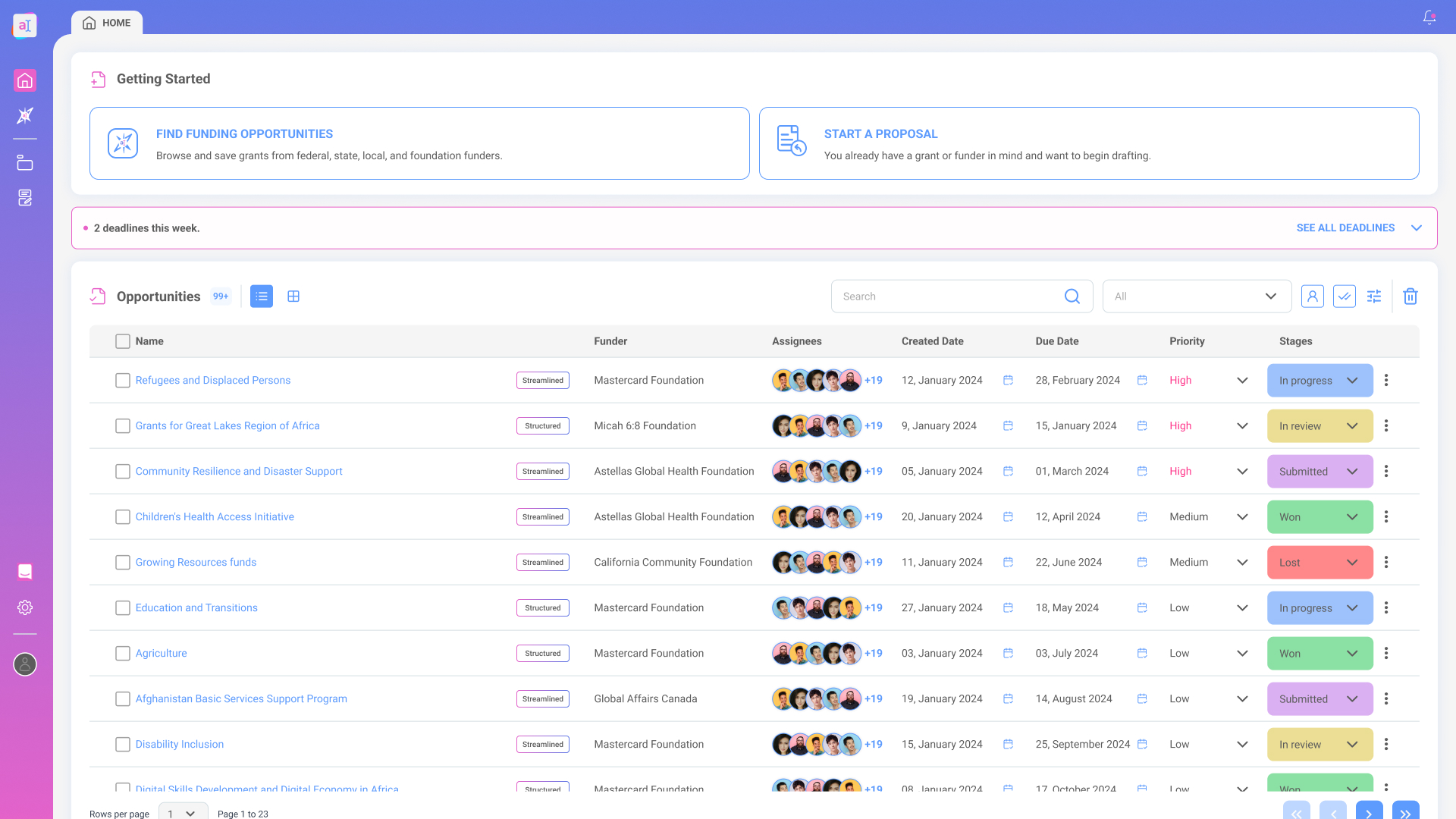Check Children's Health Access Initiative row
The width and height of the screenshot is (1456, 819).
coord(123,516)
